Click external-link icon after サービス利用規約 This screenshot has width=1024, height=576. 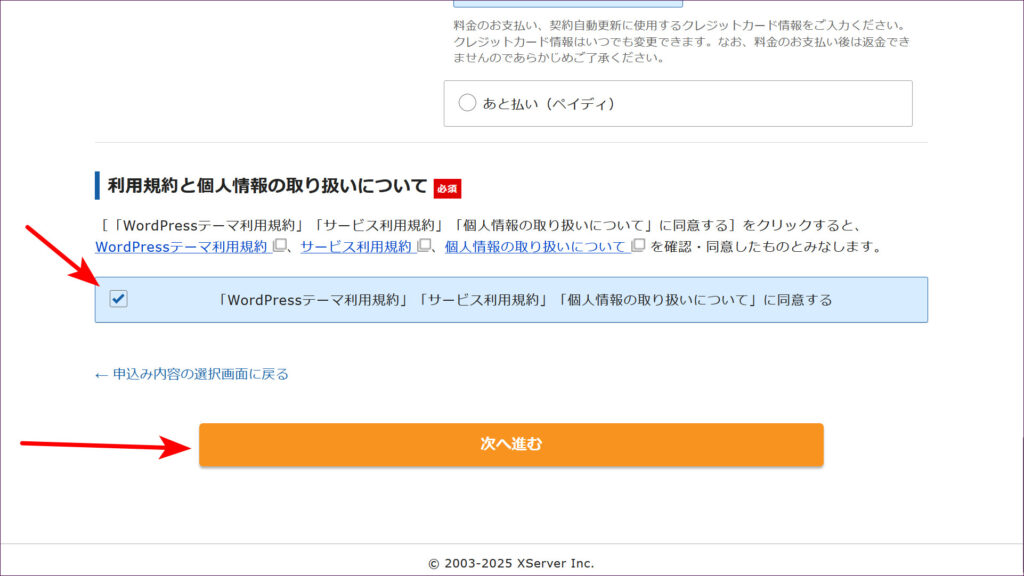[x=424, y=246]
